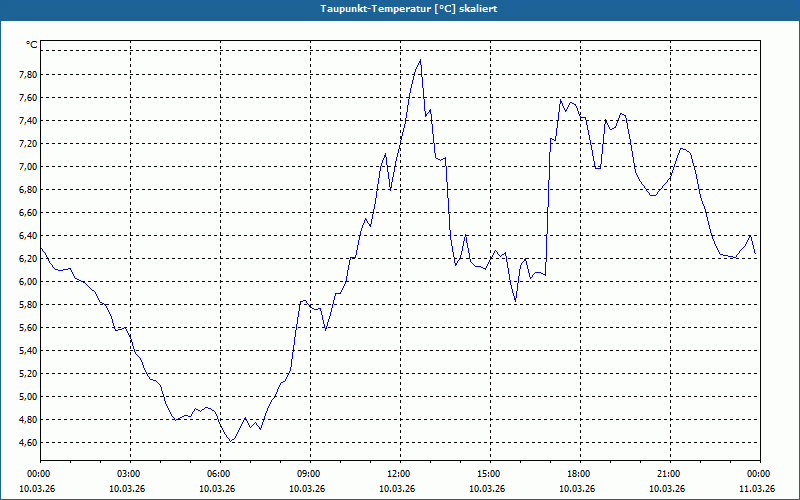Image resolution: width=800 pixels, height=500 pixels.
Task: Click the 06:00 time axis label
Action: coord(219,474)
